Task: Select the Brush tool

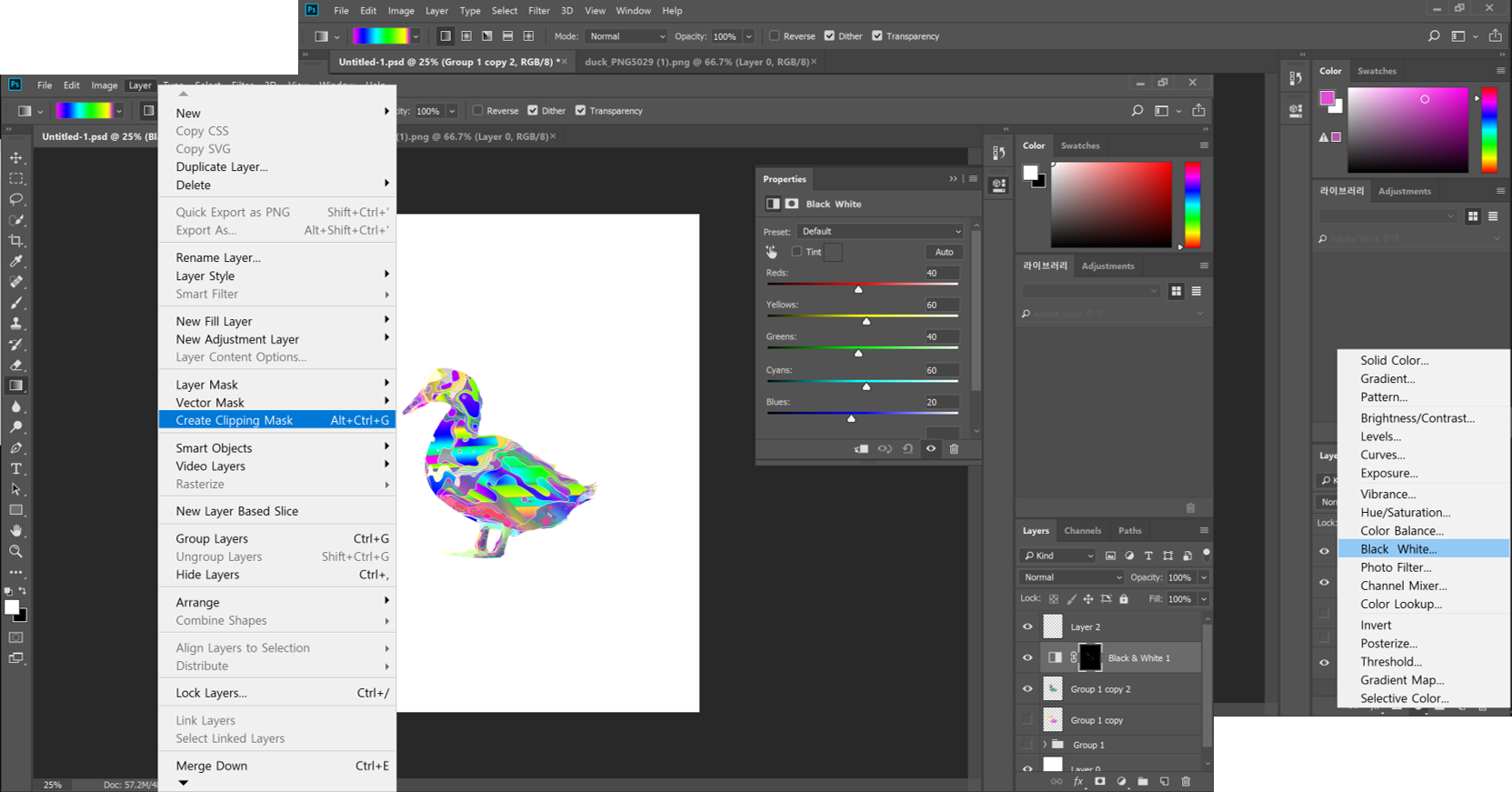Action: (16, 303)
